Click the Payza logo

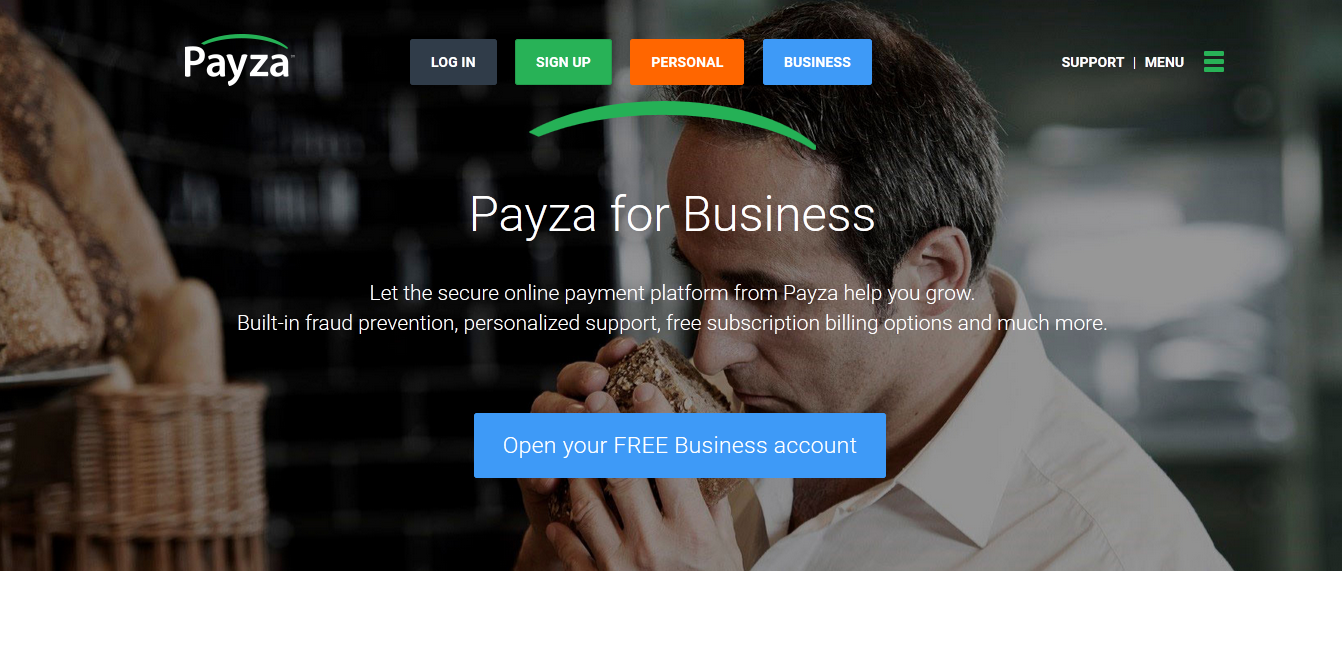(239, 60)
